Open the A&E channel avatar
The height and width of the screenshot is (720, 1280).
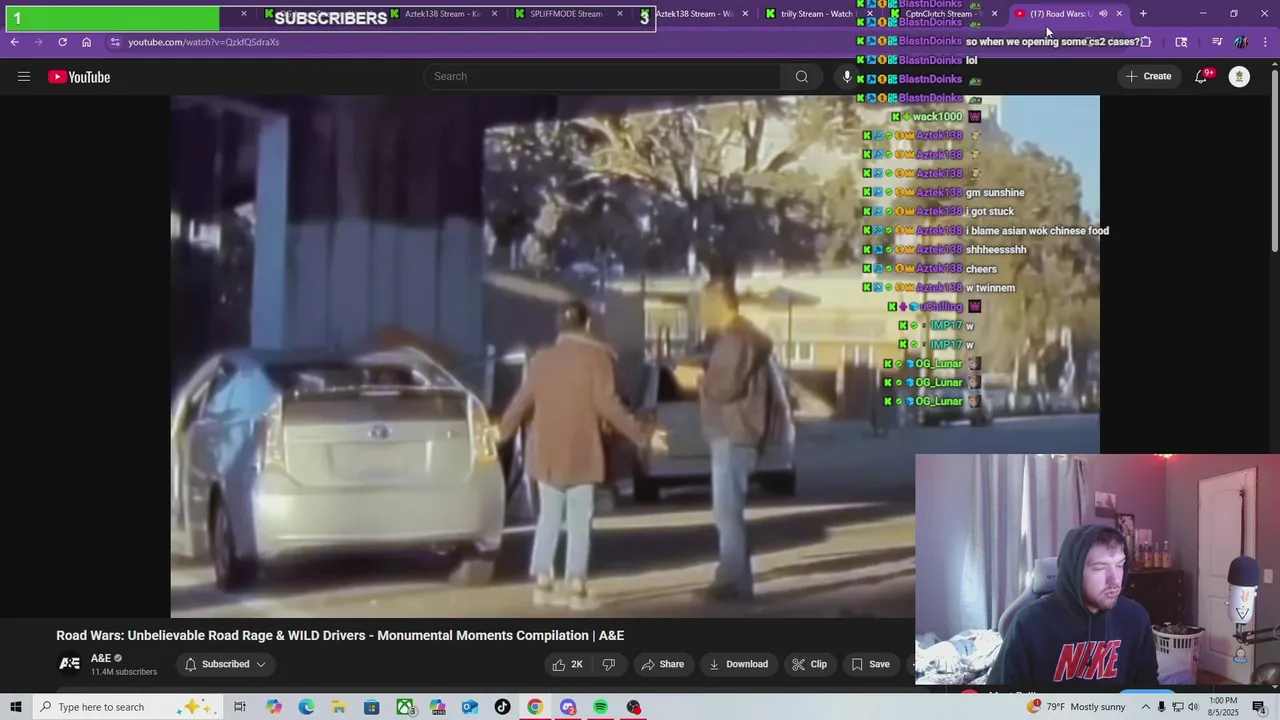[x=69, y=664]
